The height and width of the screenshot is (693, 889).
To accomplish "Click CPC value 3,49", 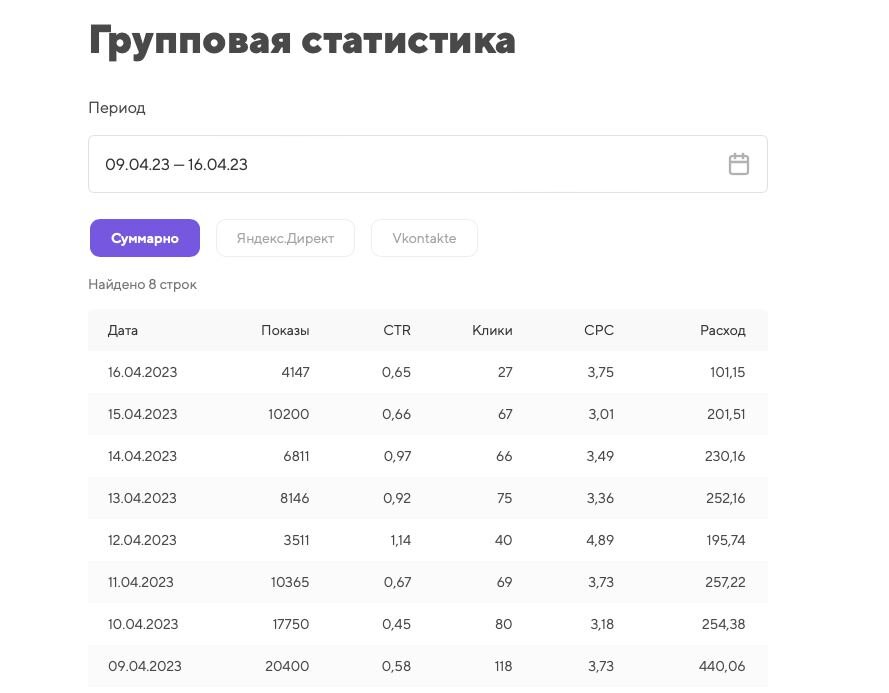I will (600, 456).
